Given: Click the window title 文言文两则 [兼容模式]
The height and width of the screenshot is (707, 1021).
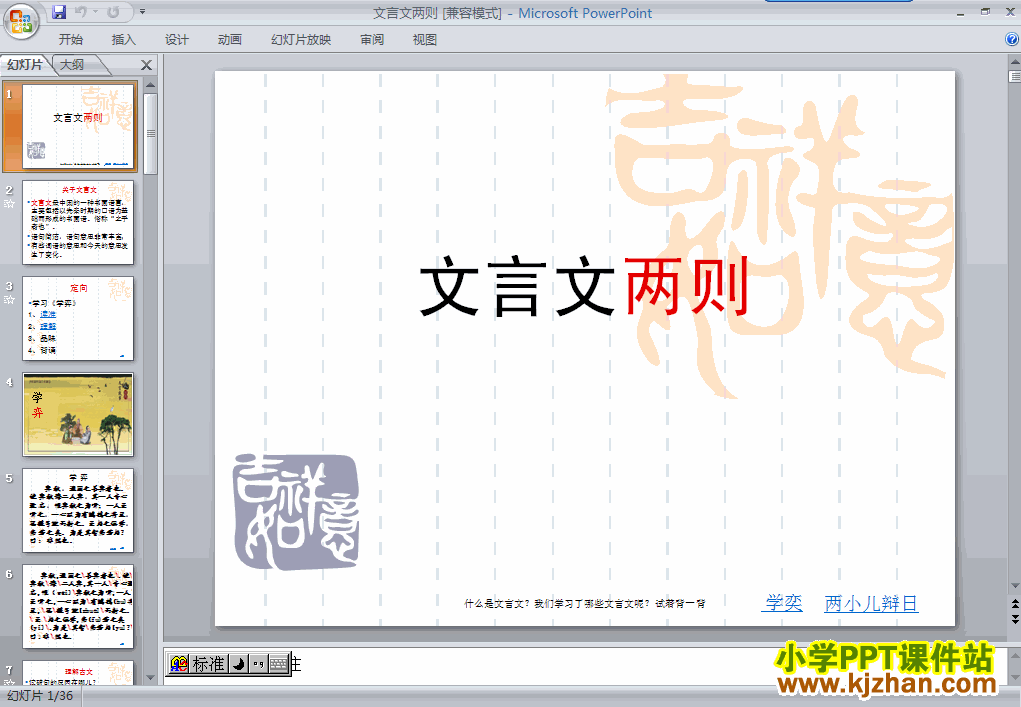Looking at the screenshot, I should click(438, 13).
